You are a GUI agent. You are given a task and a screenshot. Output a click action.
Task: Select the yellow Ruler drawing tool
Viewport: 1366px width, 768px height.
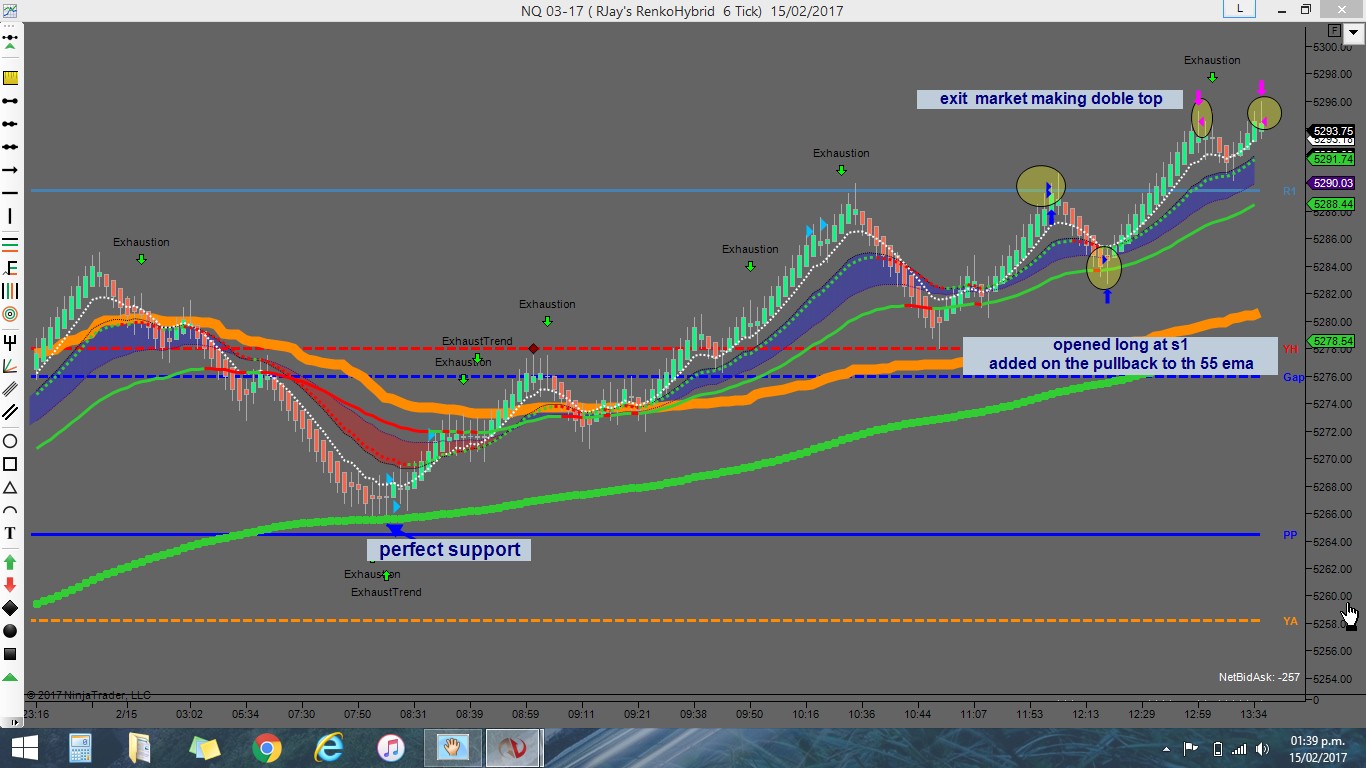tap(10, 78)
